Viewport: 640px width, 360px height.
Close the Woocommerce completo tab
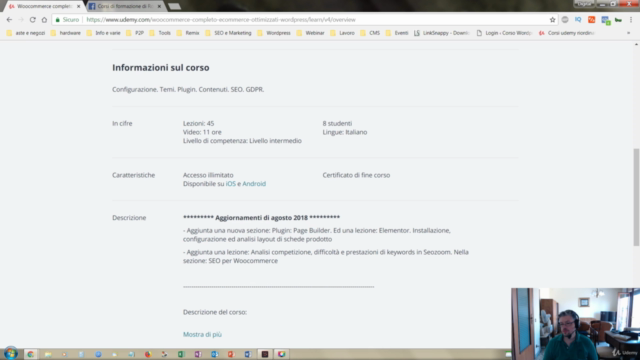[x=78, y=6]
